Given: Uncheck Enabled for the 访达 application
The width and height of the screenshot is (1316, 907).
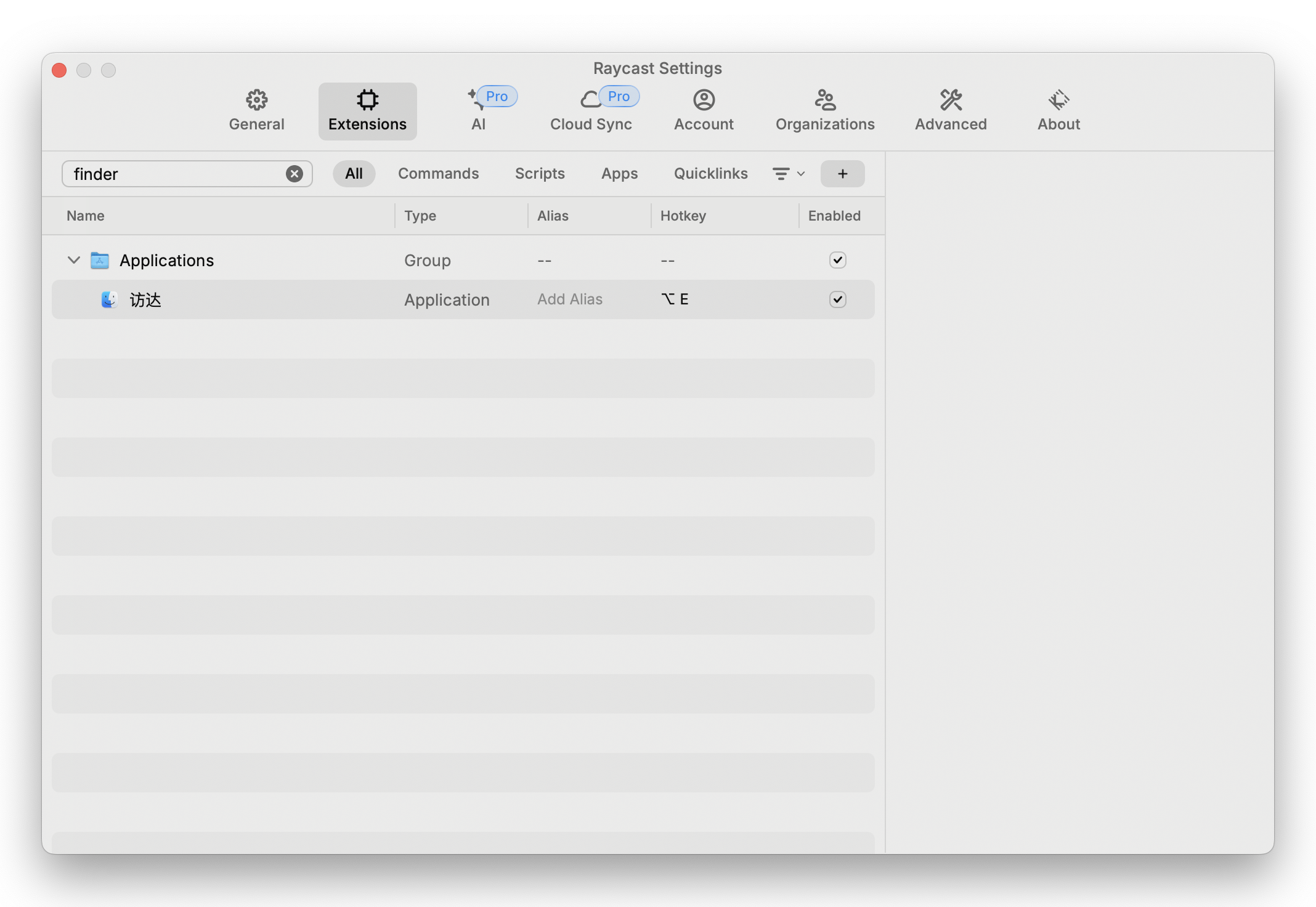Looking at the screenshot, I should pos(837,299).
